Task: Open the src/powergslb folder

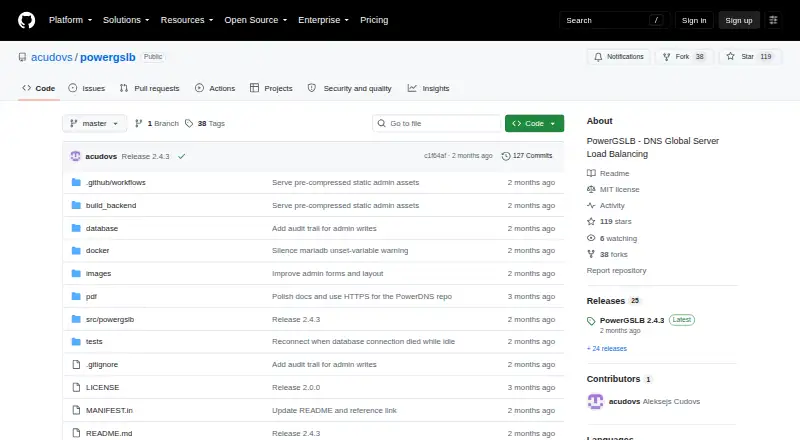Action: (110, 320)
